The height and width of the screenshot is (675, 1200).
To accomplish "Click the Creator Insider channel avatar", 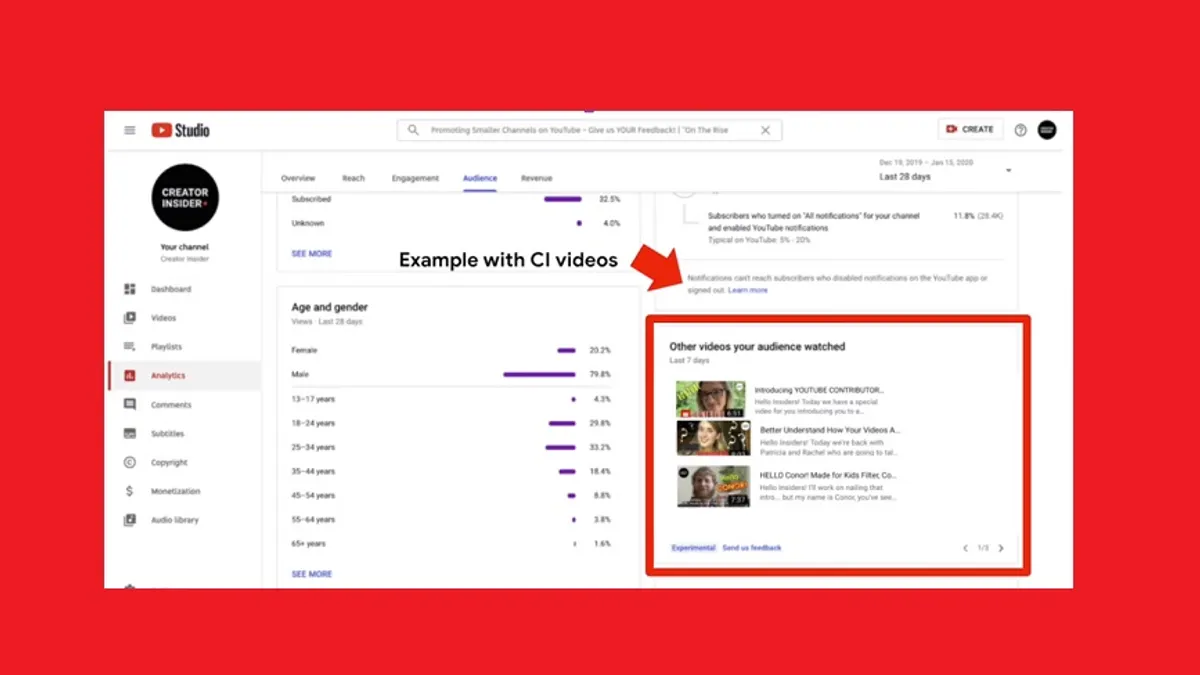I will click(x=185, y=198).
